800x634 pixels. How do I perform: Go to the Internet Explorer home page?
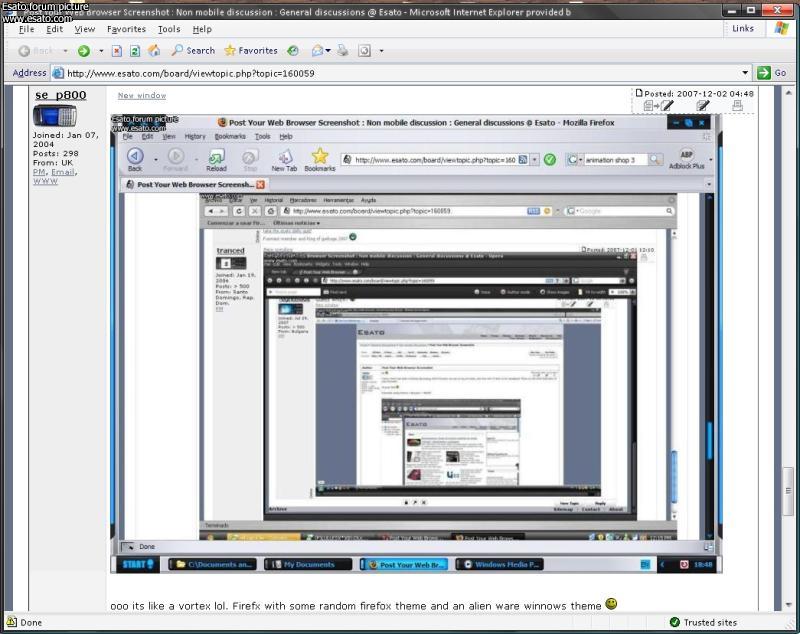pos(154,50)
